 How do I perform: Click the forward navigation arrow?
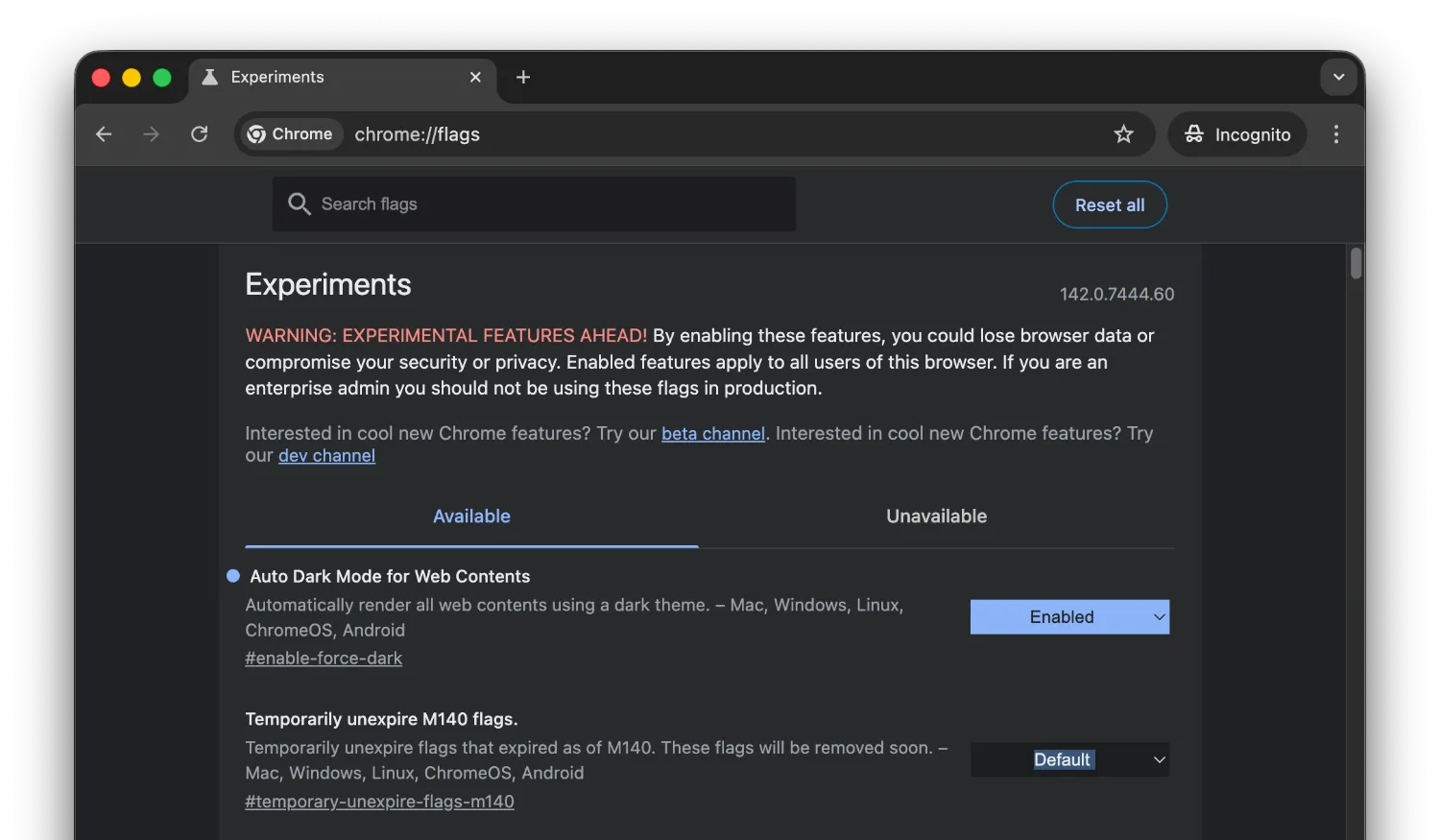coord(151,134)
